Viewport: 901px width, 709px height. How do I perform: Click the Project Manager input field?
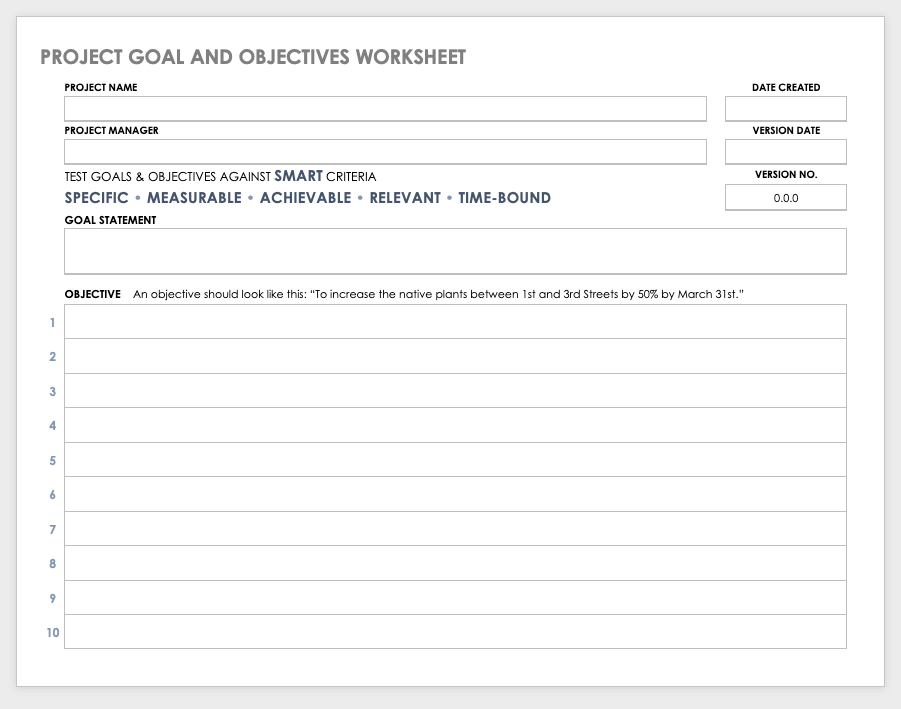click(x=385, y=151)
